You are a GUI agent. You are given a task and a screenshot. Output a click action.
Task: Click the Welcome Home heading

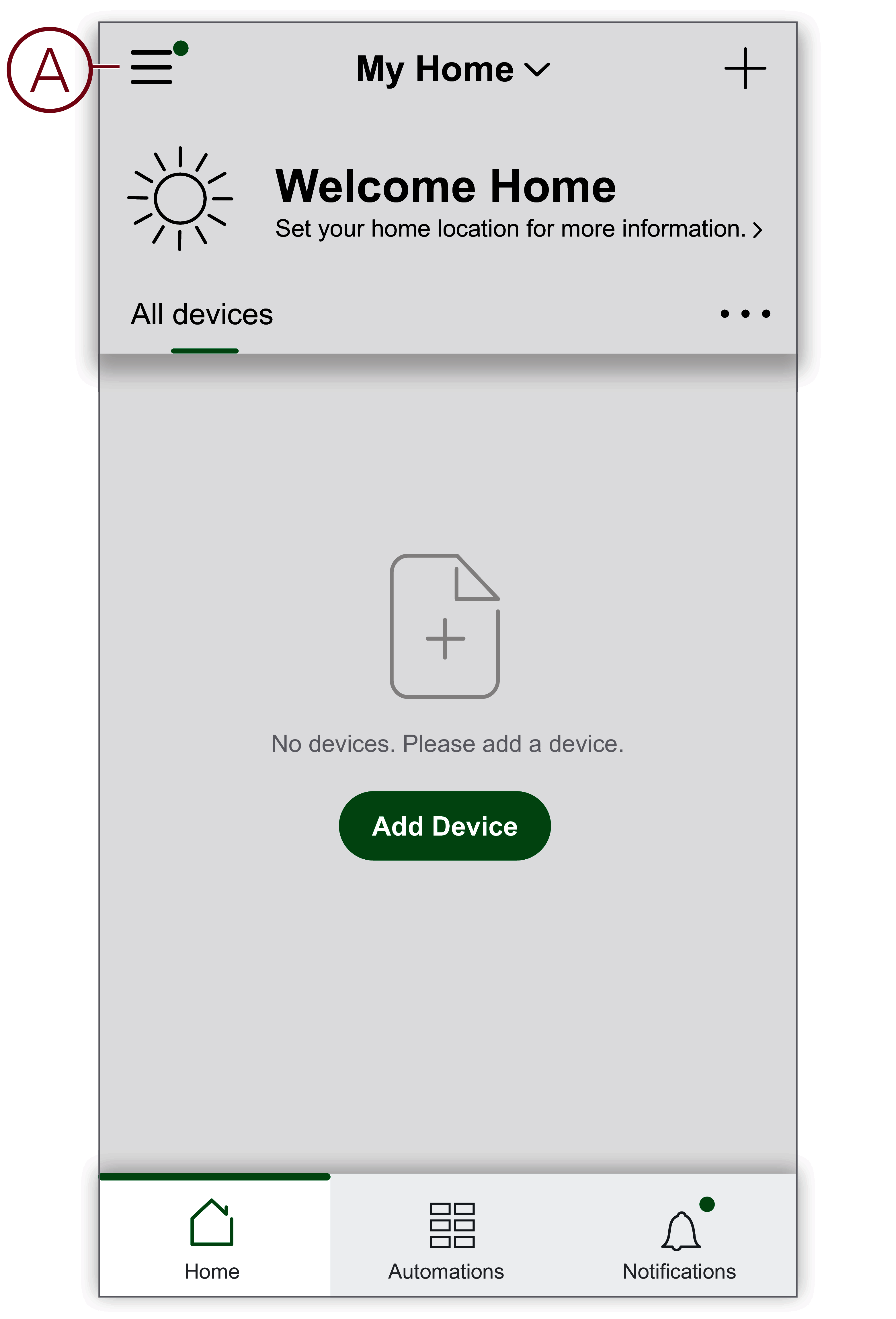pyautogui.click(x=446, y=186)
